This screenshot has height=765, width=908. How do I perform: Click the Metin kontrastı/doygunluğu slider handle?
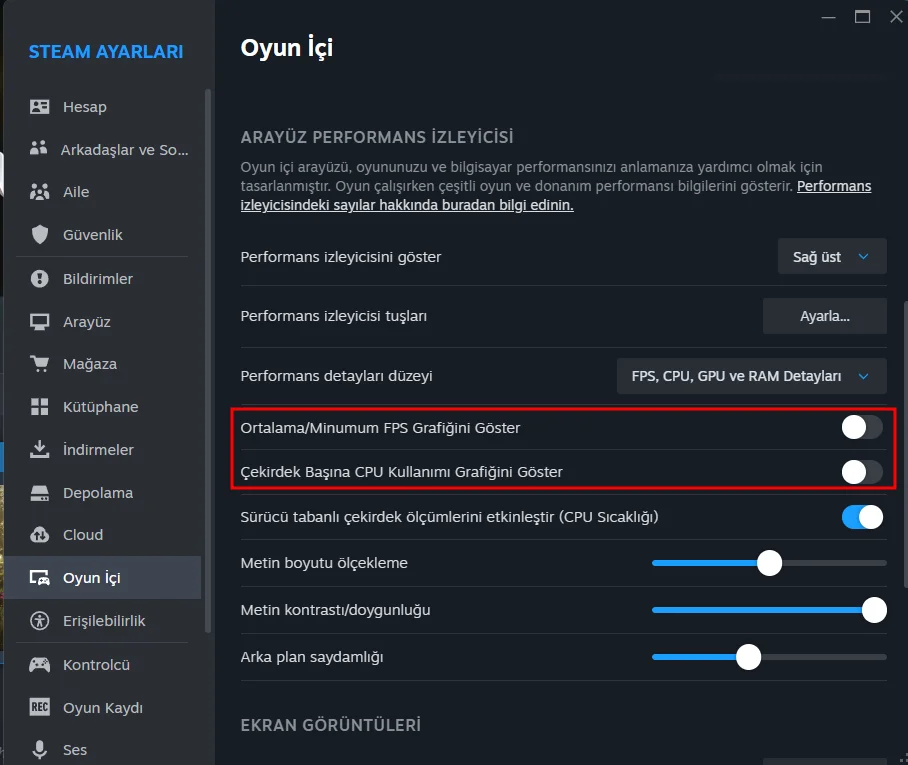coord(874,610)
